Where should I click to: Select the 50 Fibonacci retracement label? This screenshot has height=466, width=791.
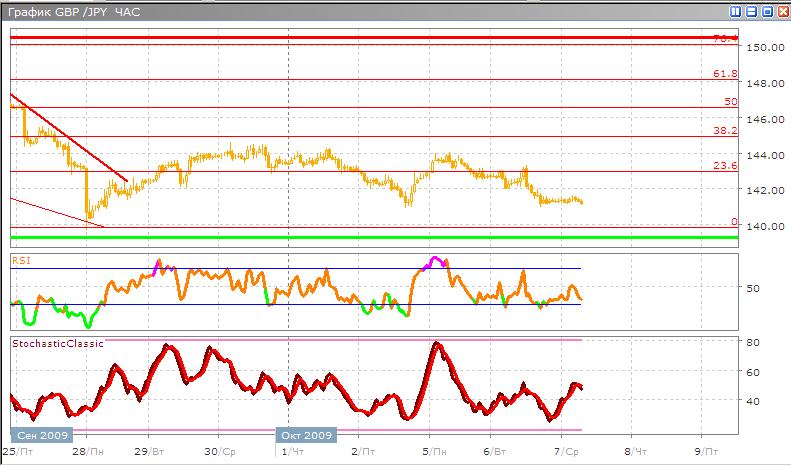pos(730,102)
